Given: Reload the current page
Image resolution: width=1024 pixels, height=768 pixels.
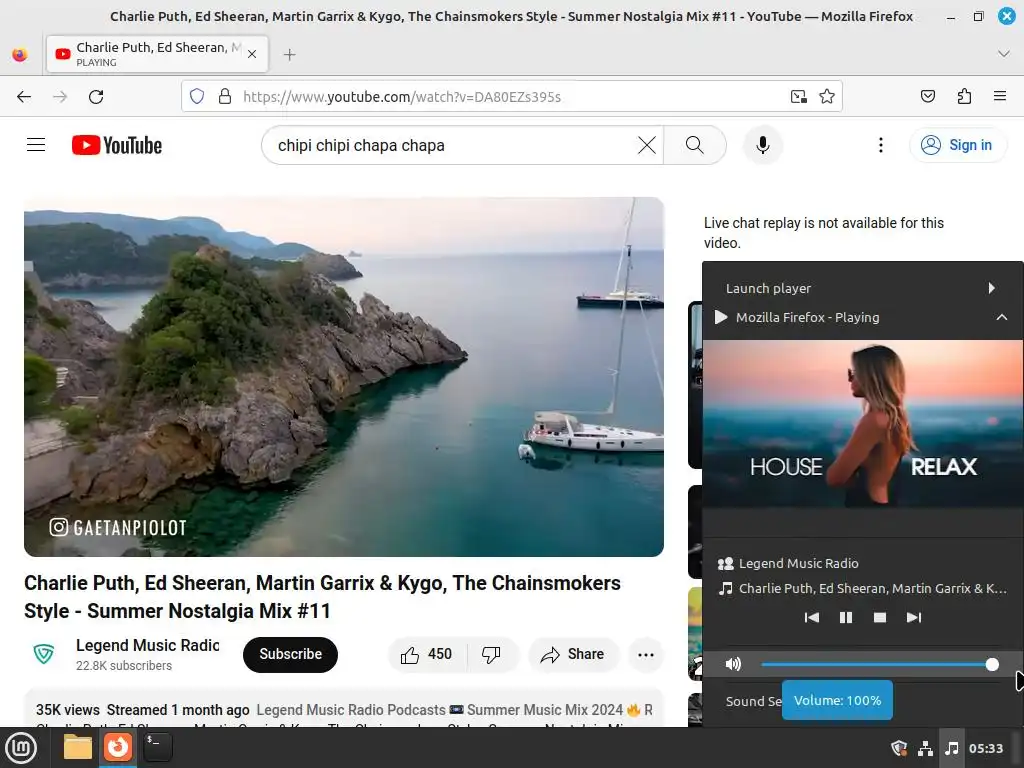Looking at the screenshot, I should (x=96, y=97).
